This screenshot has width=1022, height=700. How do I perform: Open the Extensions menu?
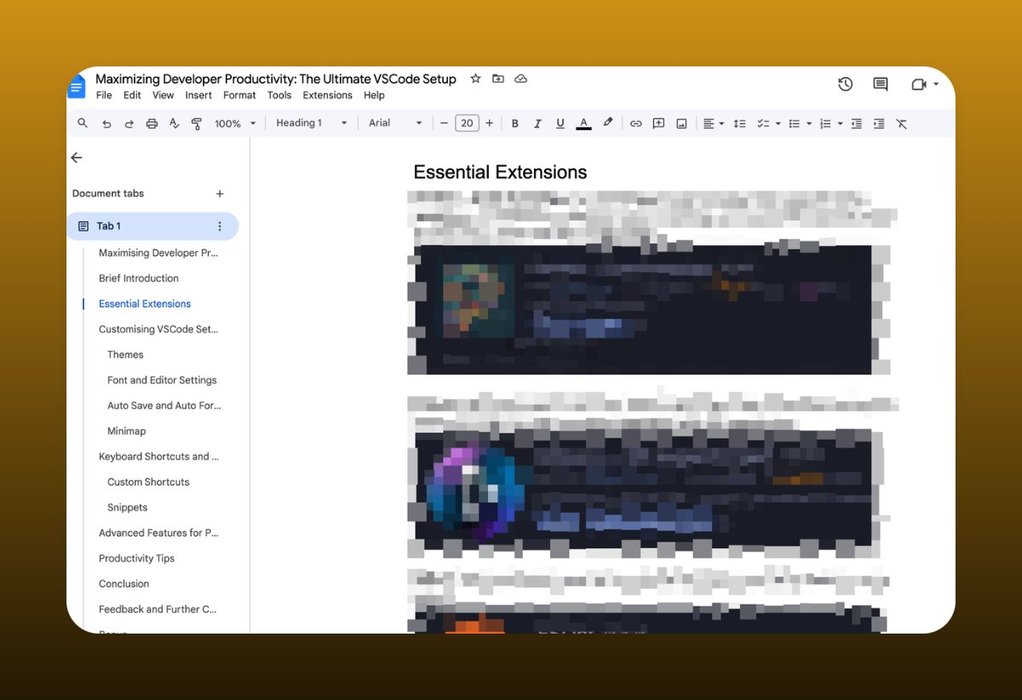[327, 95]
